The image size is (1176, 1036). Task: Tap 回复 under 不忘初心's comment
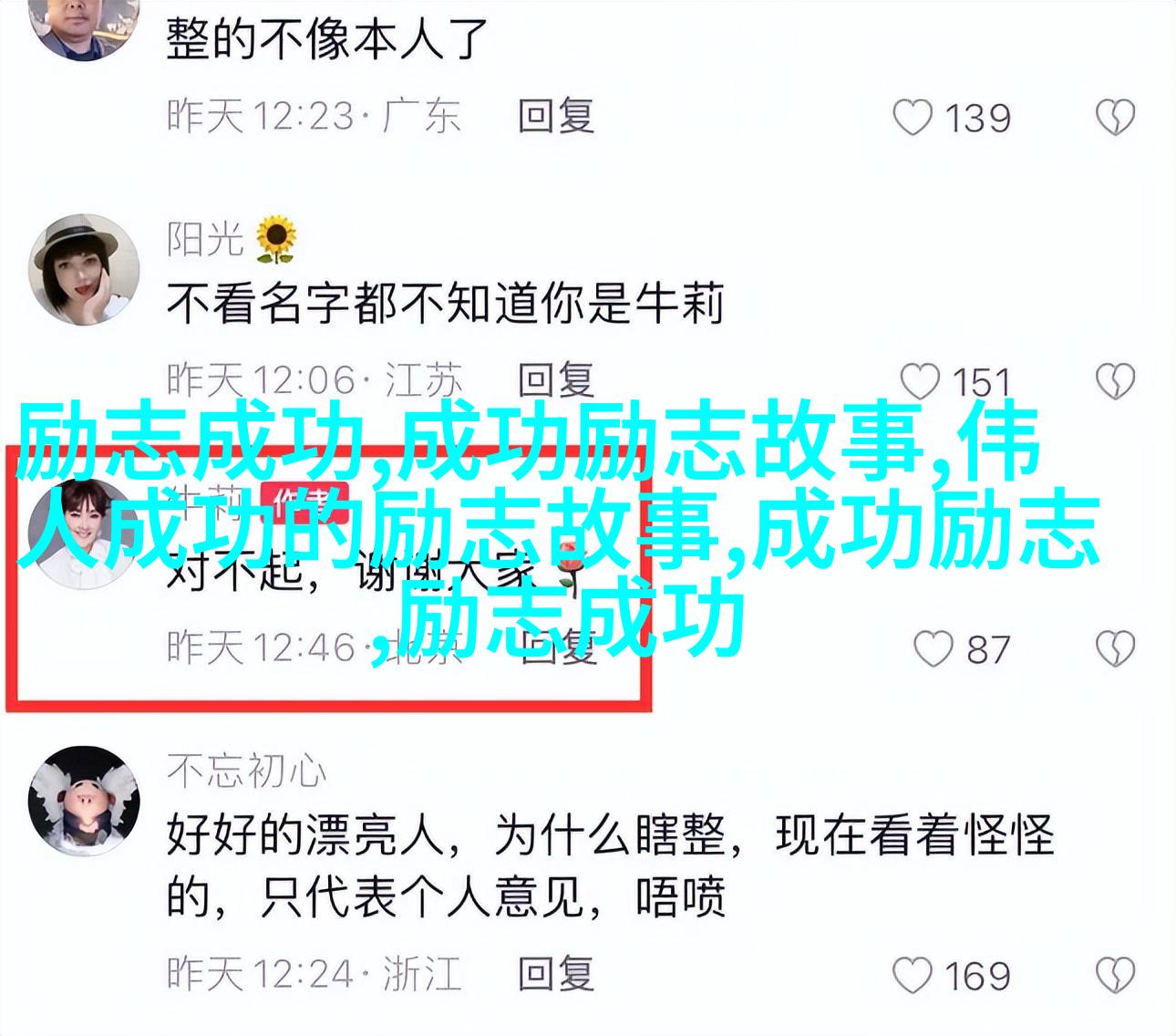556,973
